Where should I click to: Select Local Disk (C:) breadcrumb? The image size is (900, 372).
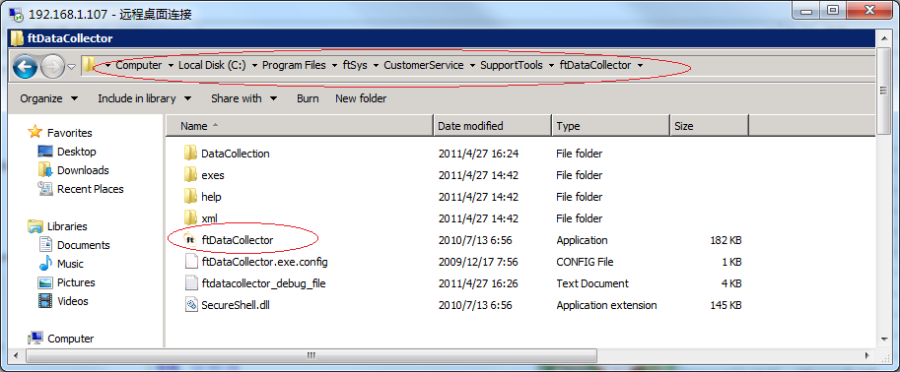click(212, 65)
